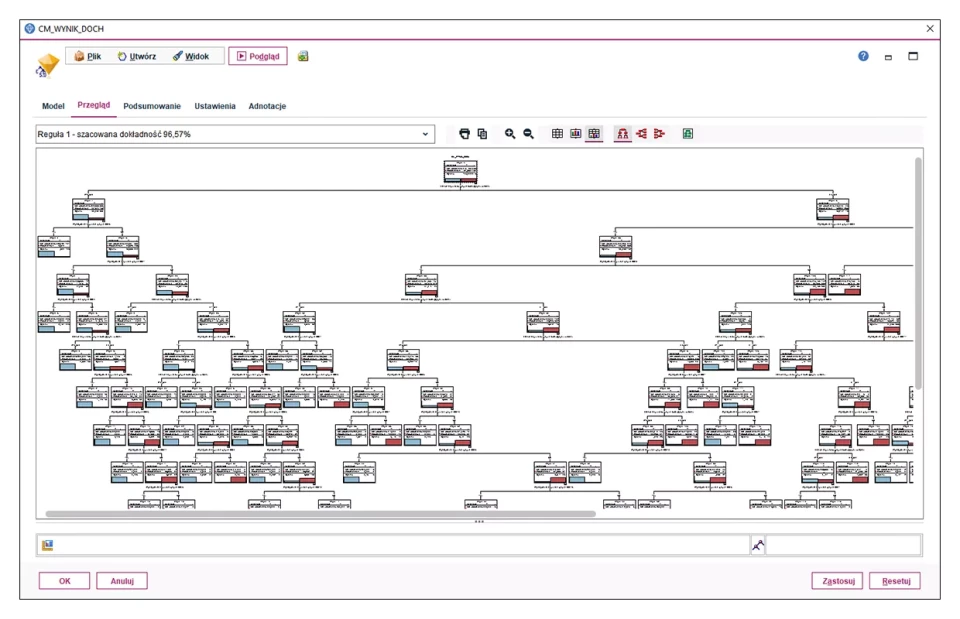Open the Utwórz menu
The width and height of the screenshot is (960, 619).
point(136,57)
